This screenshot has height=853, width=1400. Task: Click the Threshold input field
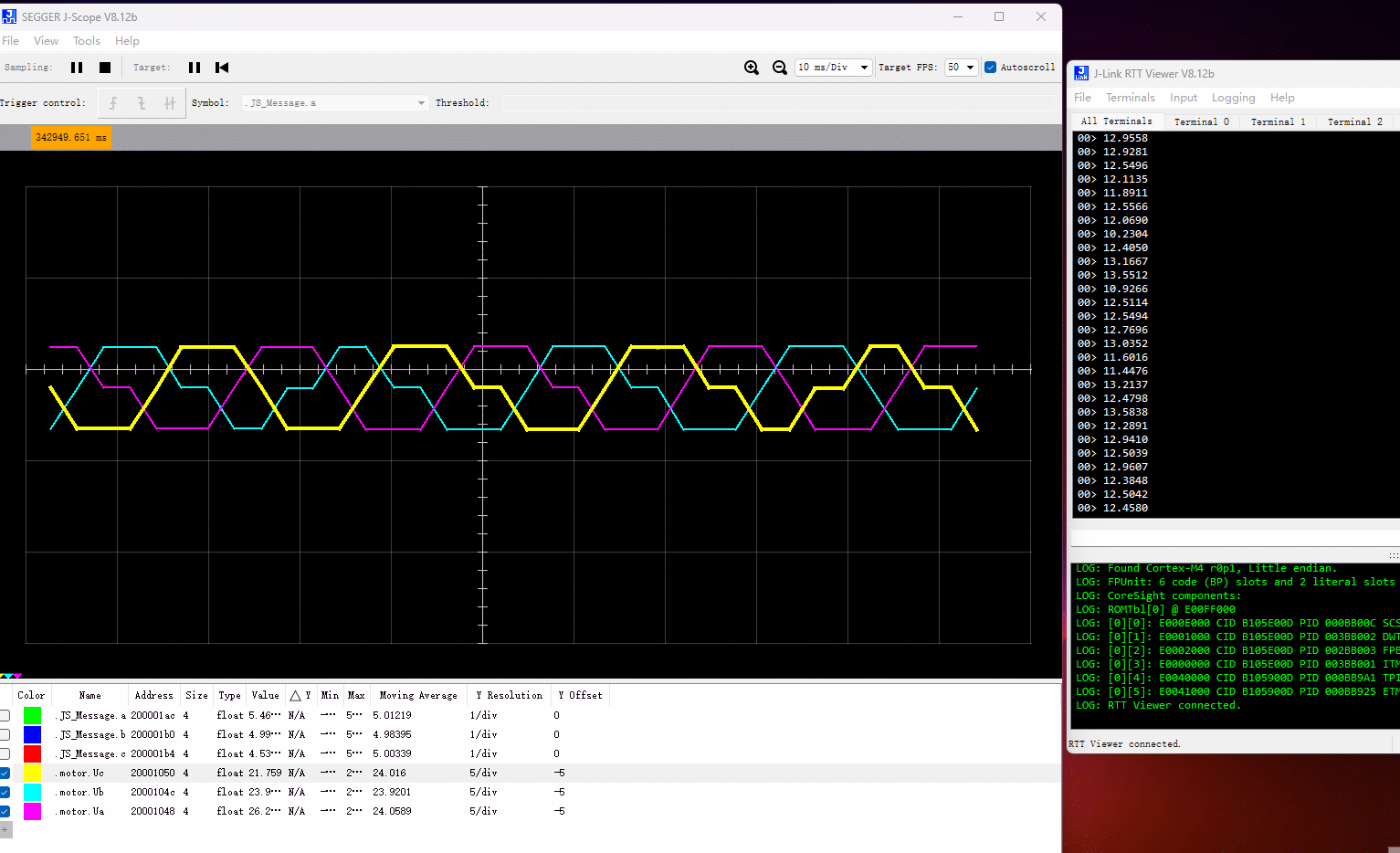coord(779,103)
